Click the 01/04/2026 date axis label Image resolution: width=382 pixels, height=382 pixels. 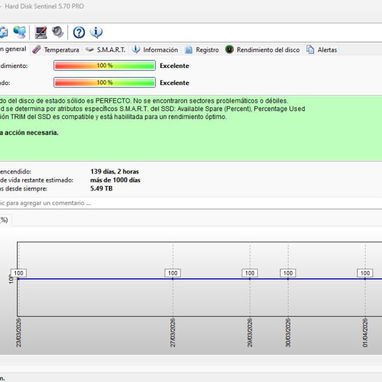point(365,332)
